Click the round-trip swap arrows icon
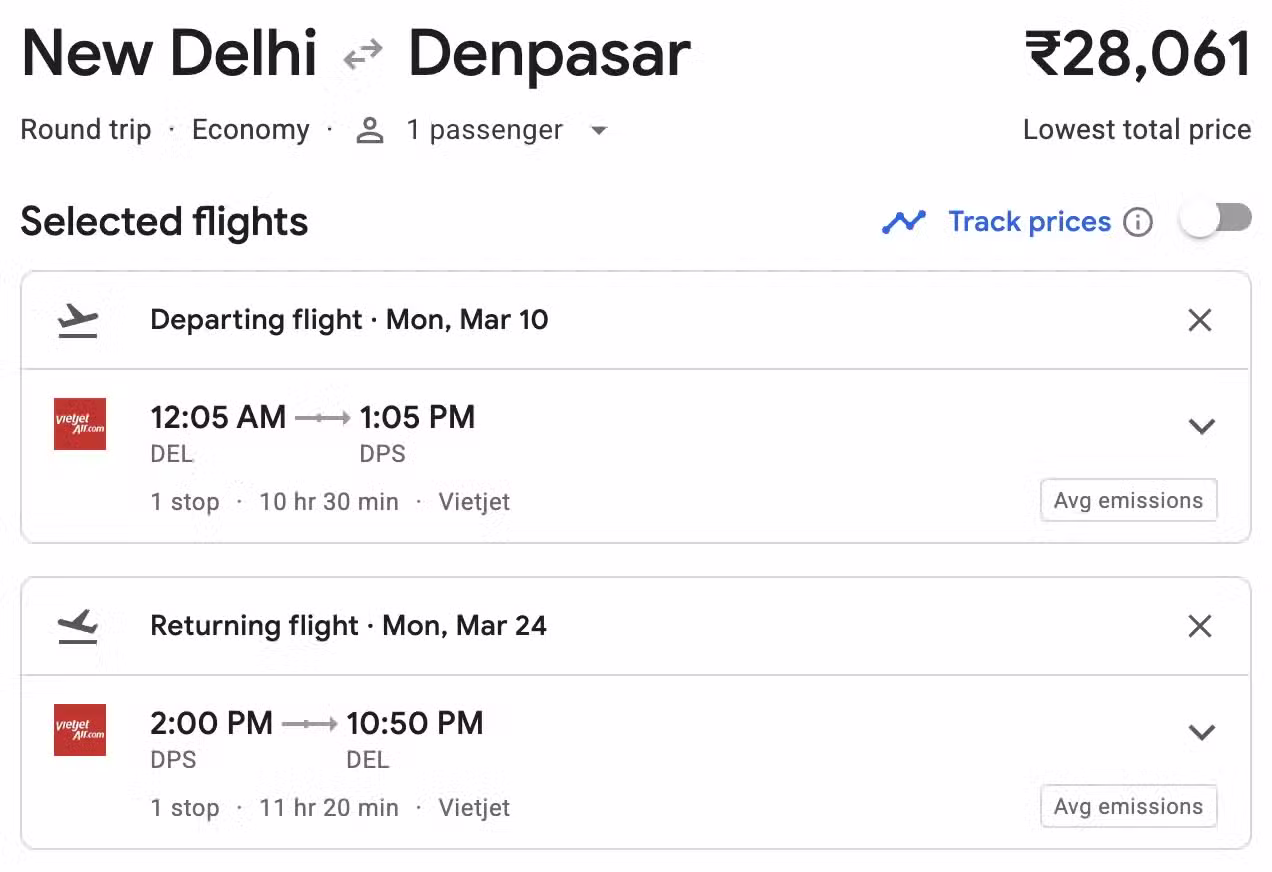1272x872 pixels. (x=362, y=56)
